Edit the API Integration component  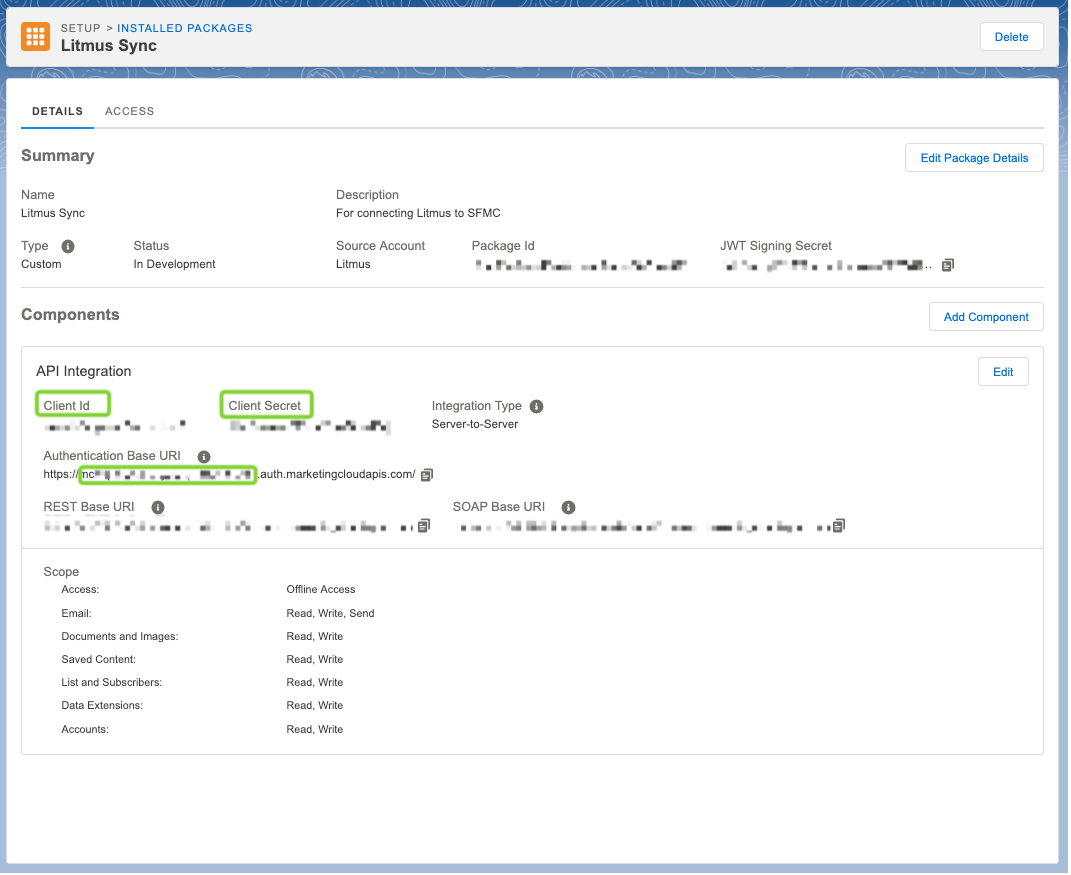[x=1003, y=371]
